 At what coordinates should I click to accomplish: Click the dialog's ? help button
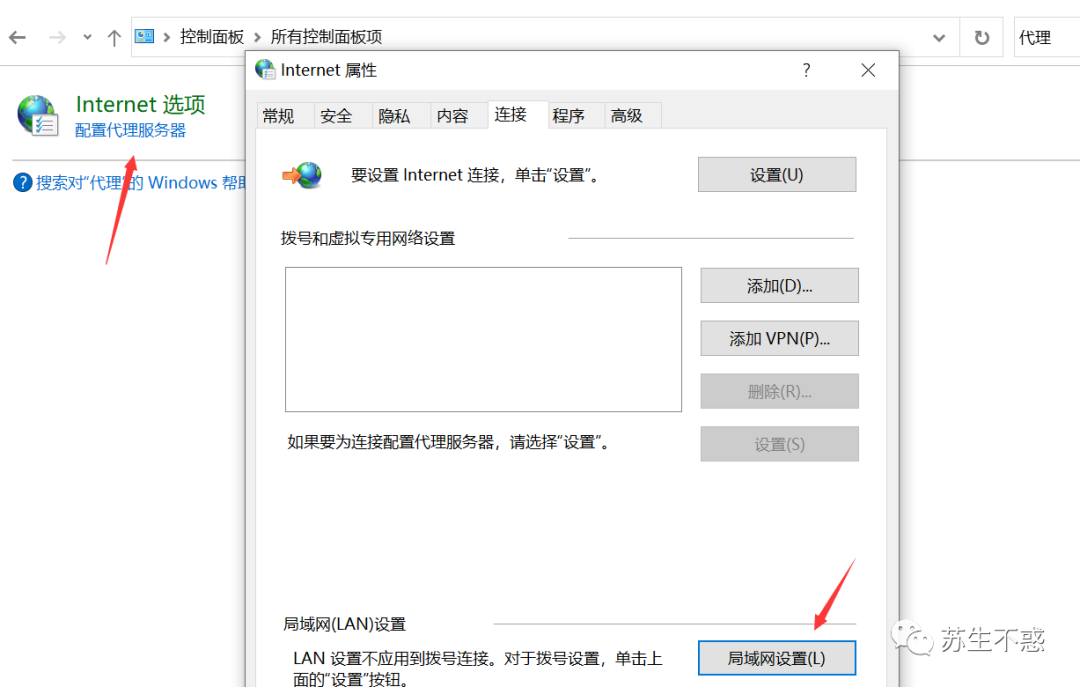point(806,70)
